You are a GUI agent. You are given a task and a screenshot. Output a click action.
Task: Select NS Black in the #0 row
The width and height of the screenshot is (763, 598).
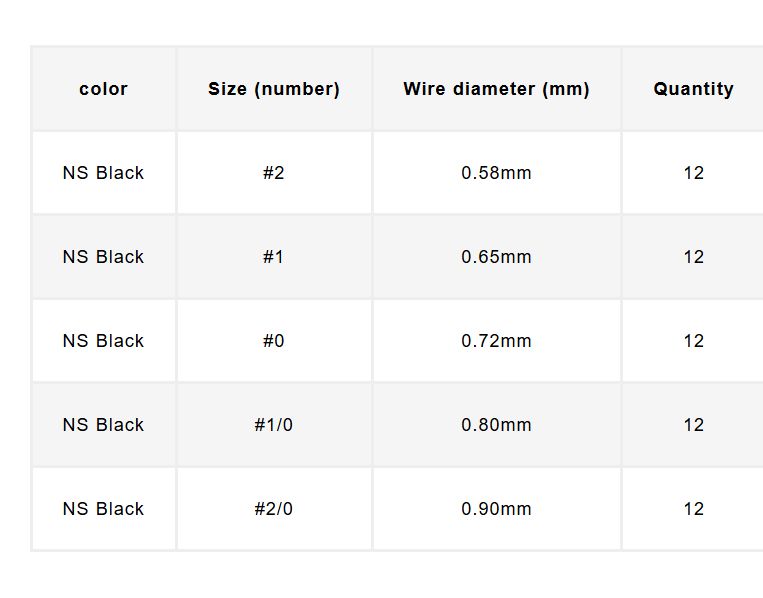103,341
